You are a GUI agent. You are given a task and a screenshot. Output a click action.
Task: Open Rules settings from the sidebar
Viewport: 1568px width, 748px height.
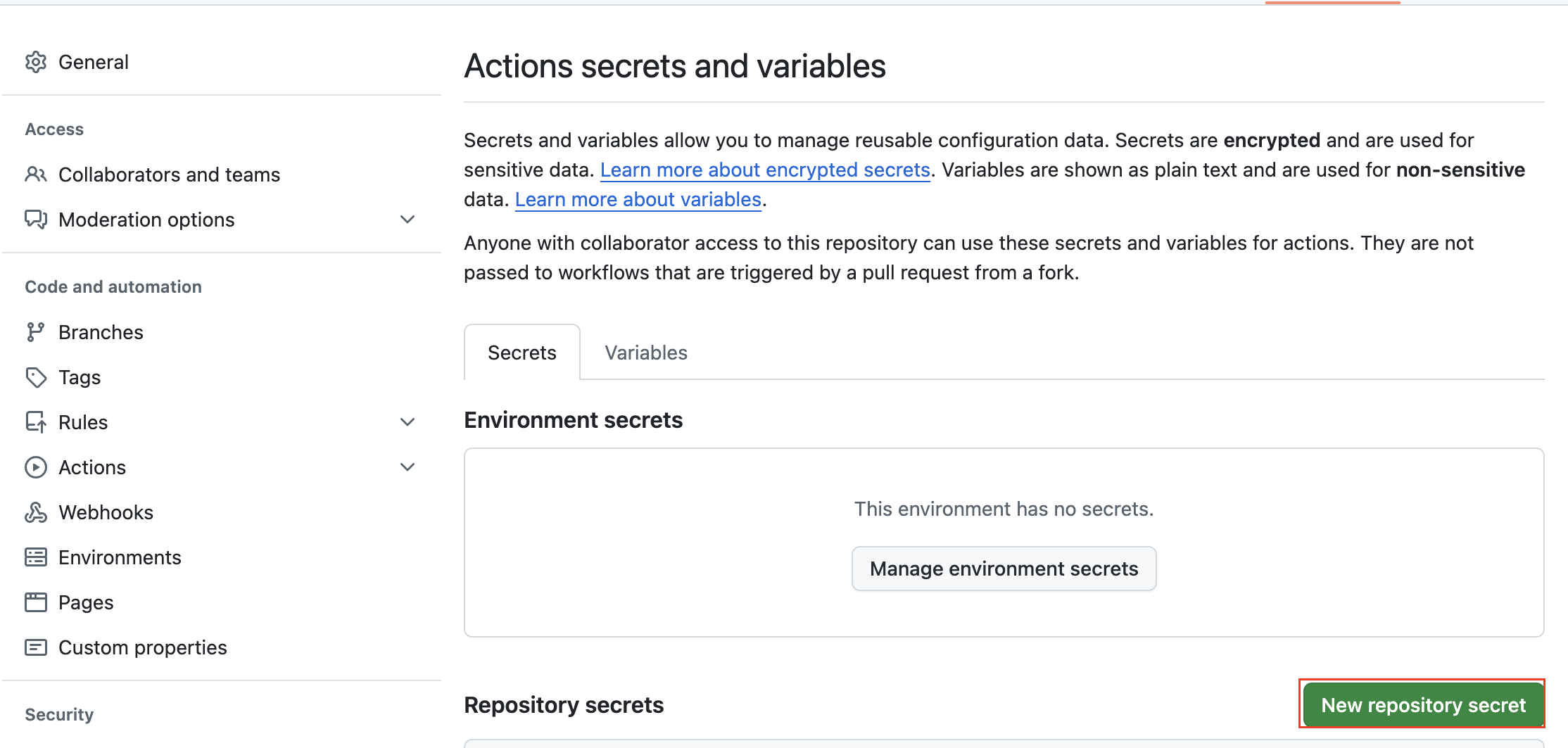coord(83,422)
